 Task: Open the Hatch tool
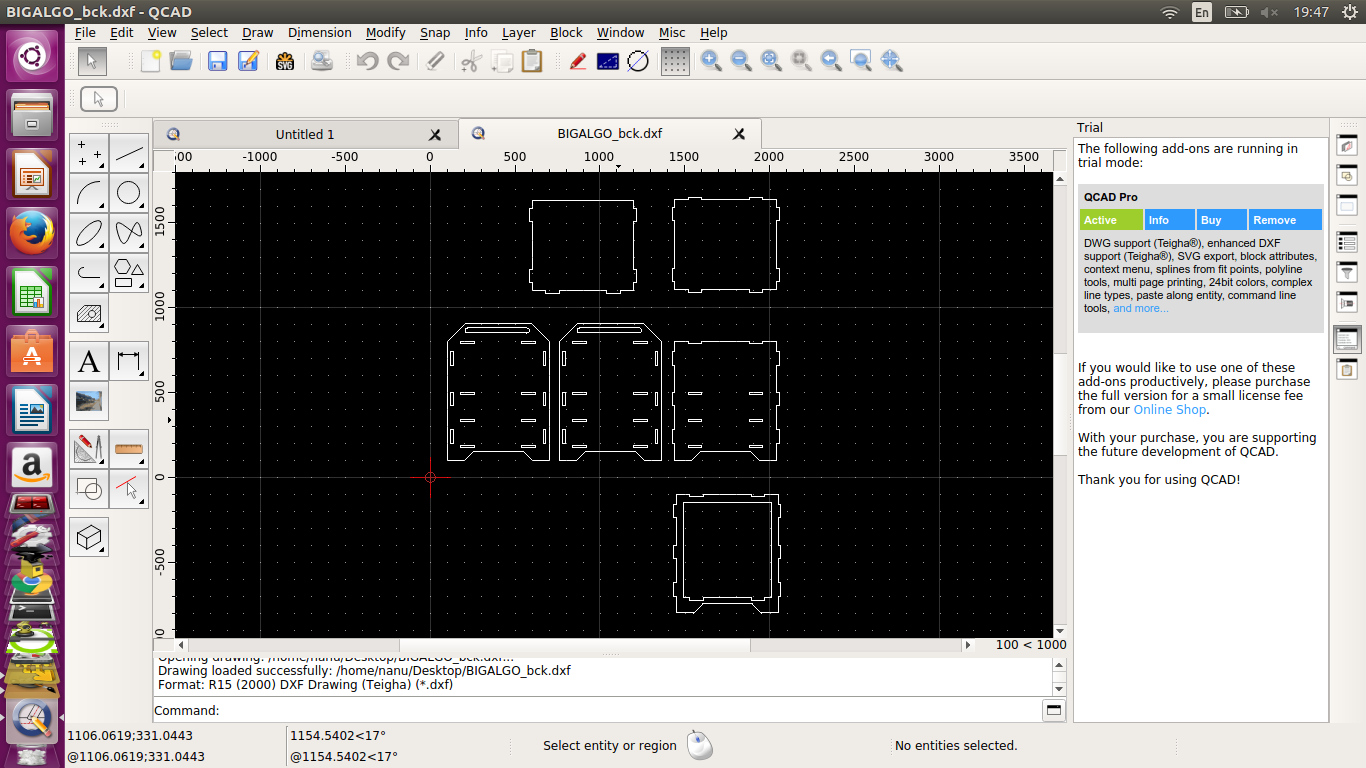pyautogui.click(x=89, y=313)
